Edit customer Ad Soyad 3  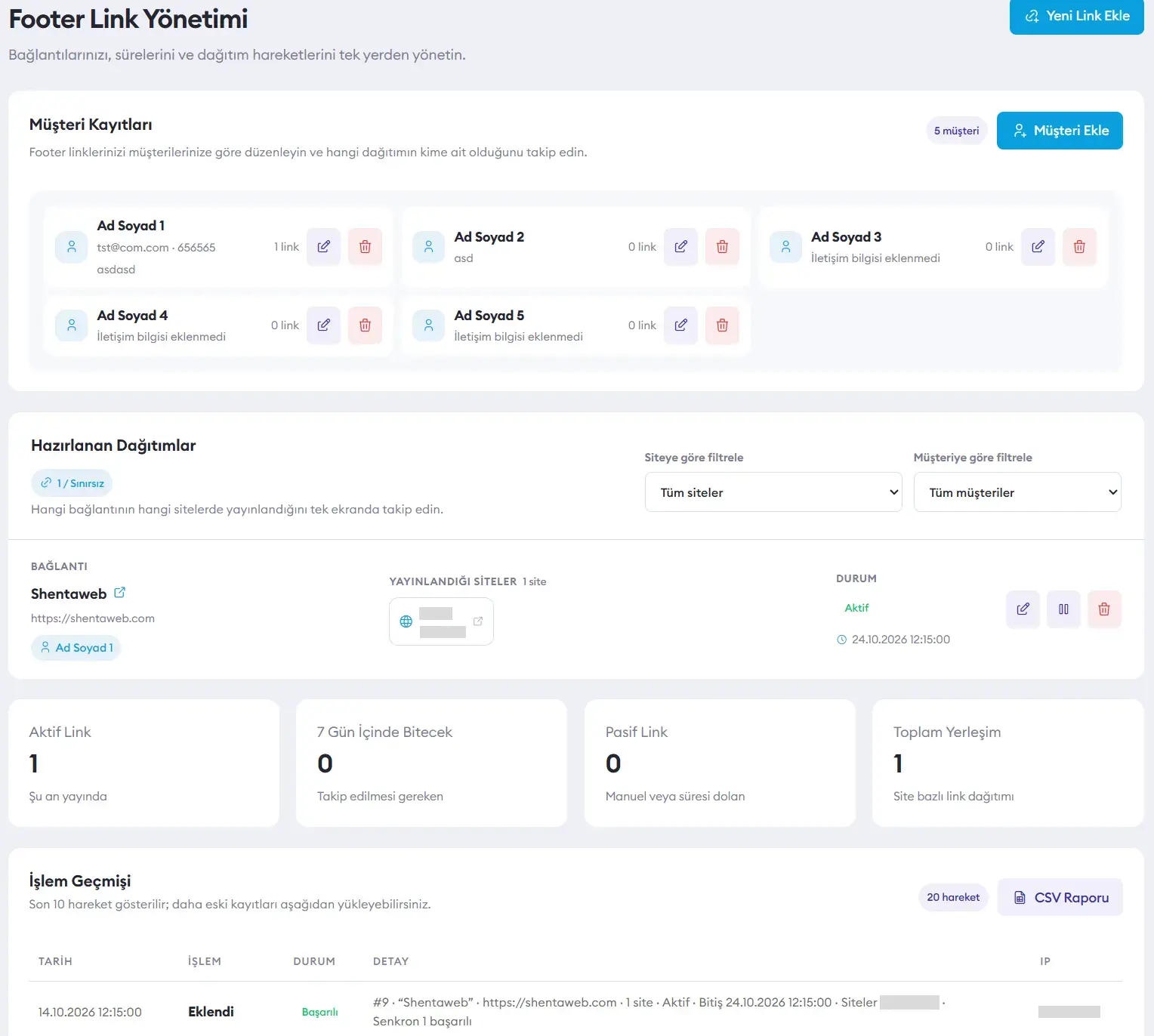coord(1038,247)
